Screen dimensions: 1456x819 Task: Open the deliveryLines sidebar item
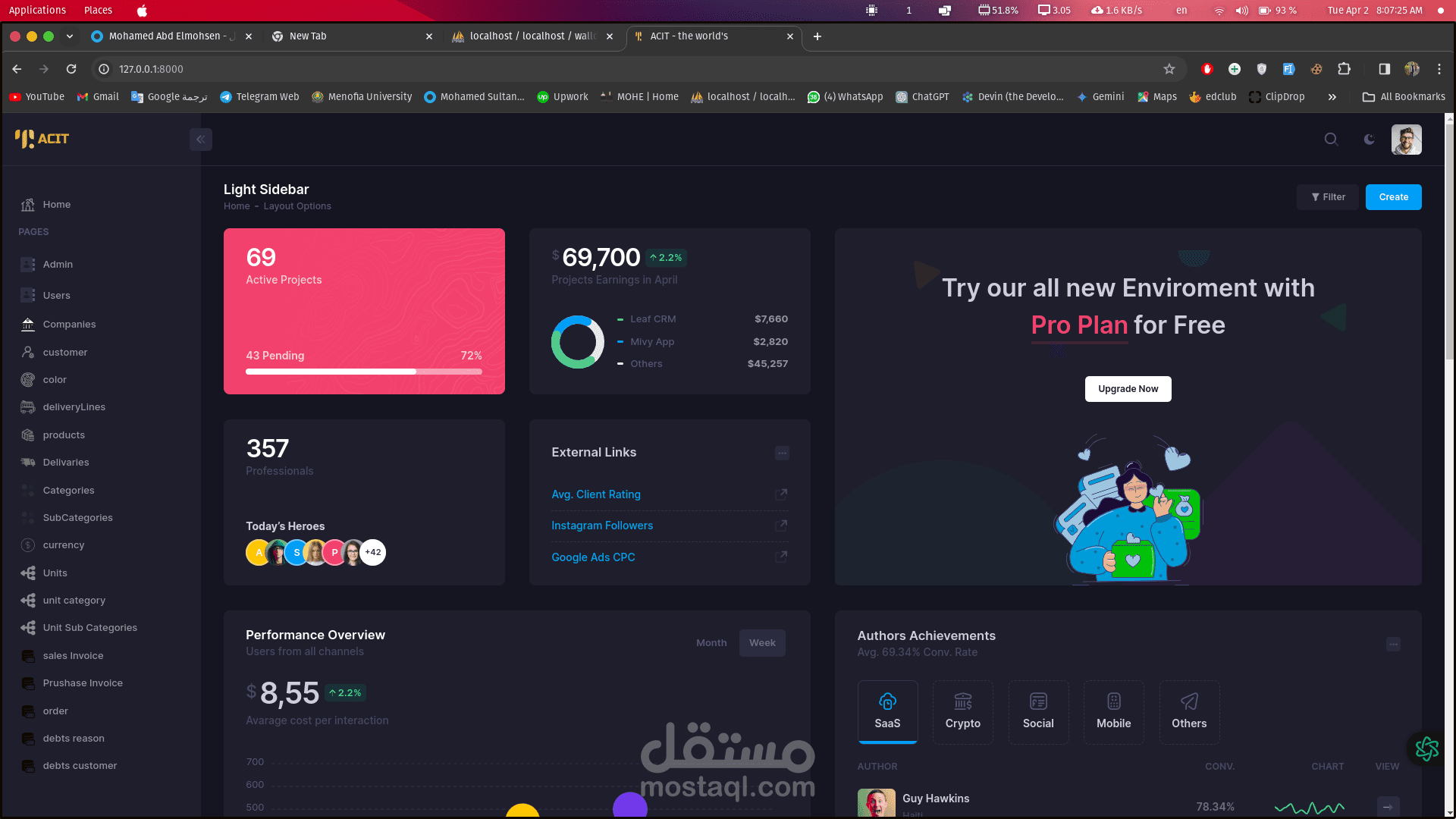pos(74,407)
